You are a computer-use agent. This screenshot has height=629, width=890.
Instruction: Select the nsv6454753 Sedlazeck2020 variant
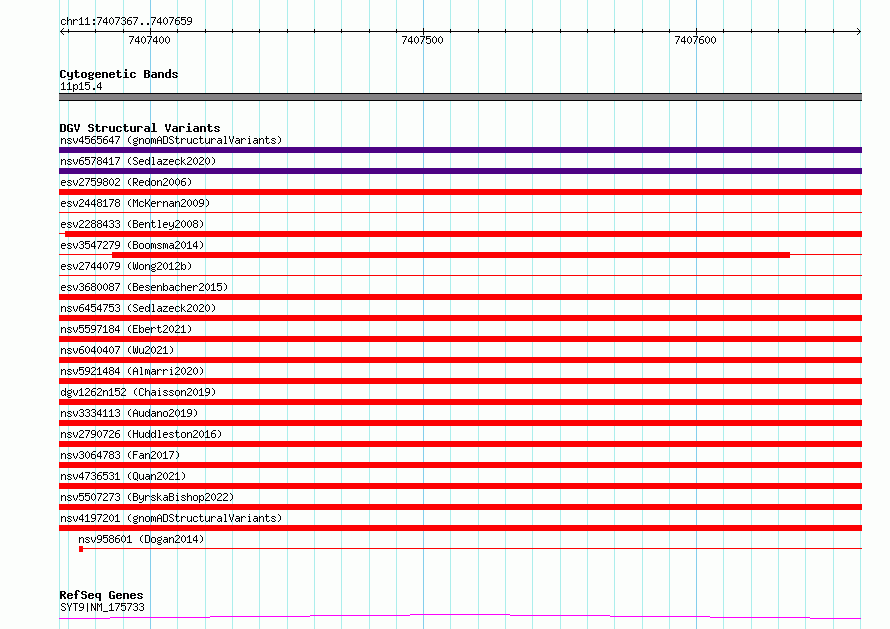pyautogui.click(x=460, y=318)
